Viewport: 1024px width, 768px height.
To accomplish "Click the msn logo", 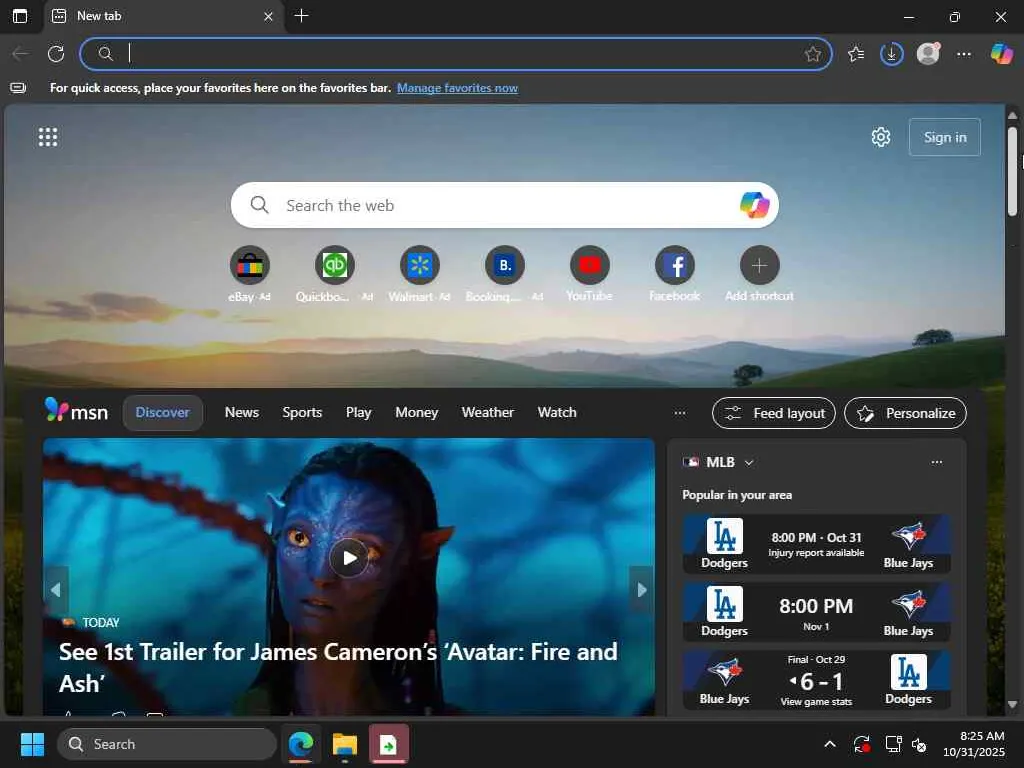I will (x=76, y=411).
